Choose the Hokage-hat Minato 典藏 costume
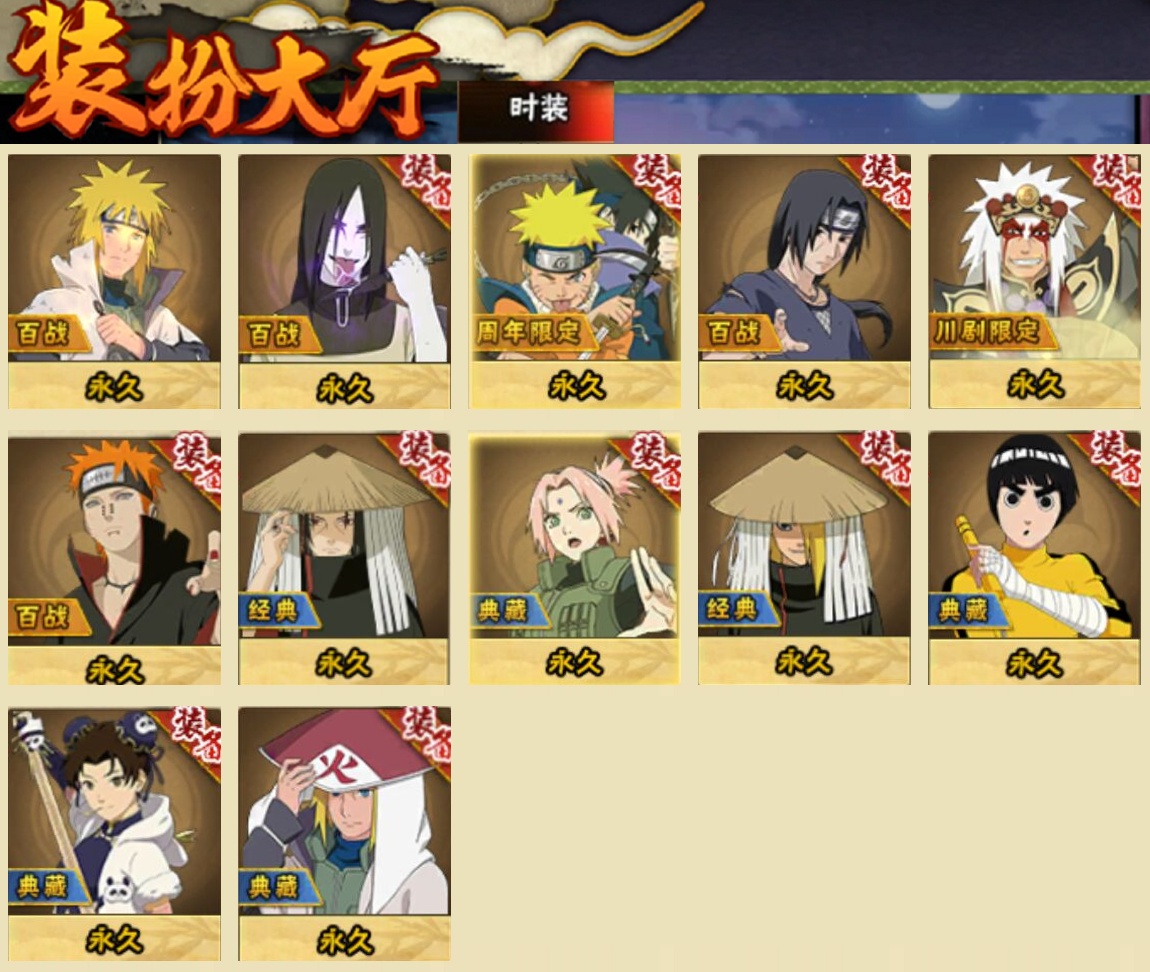This screenshot has width=1150, height=972. click(344, 834)
